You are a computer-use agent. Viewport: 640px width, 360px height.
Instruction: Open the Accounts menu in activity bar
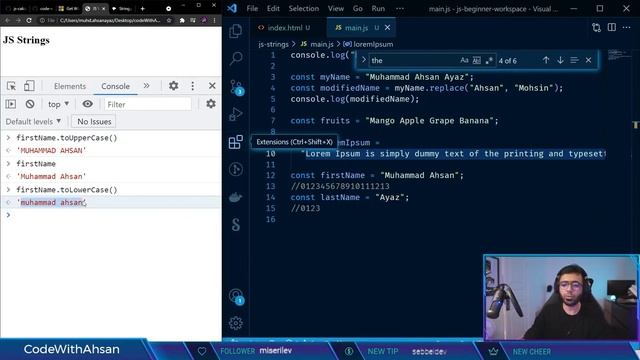click(236, 296)
